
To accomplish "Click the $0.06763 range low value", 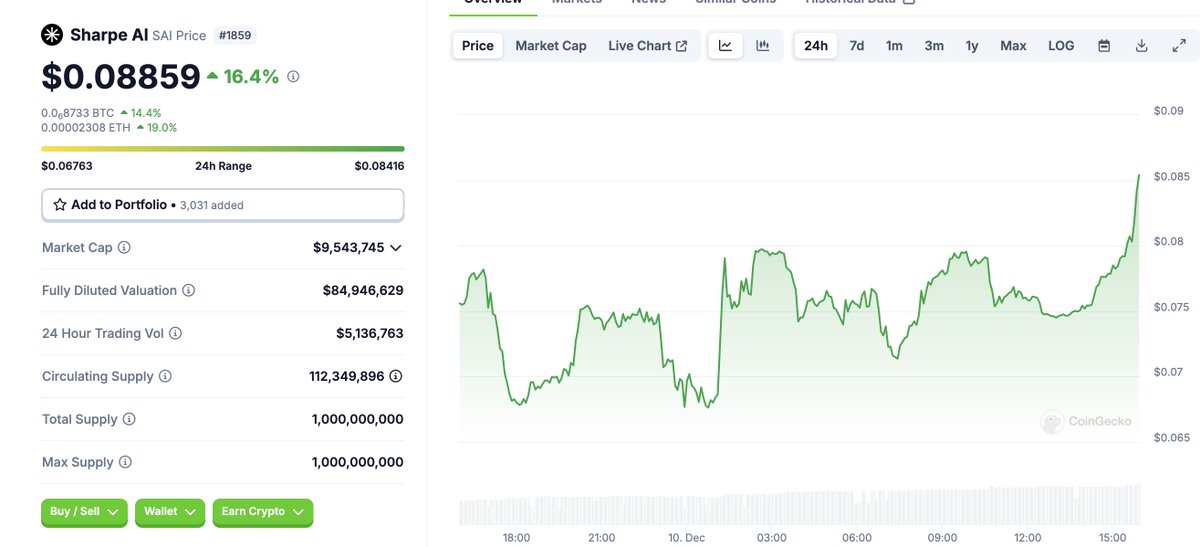I will pos(67,166).
